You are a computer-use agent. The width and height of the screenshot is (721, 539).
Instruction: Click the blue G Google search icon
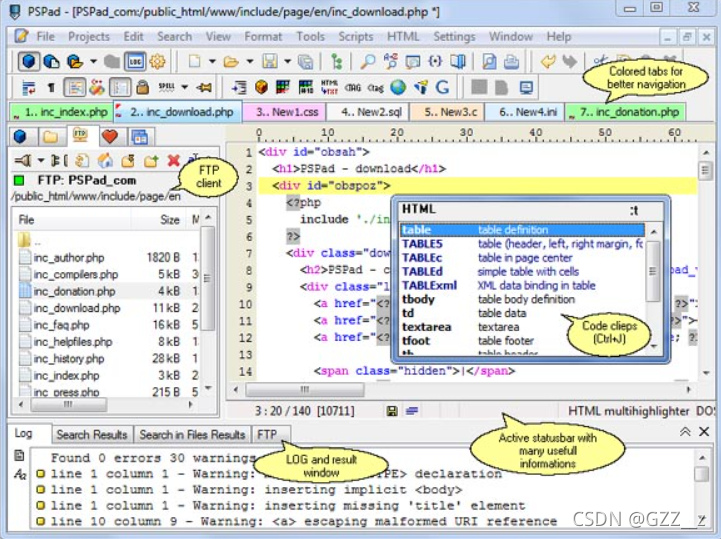pos(442,87)
